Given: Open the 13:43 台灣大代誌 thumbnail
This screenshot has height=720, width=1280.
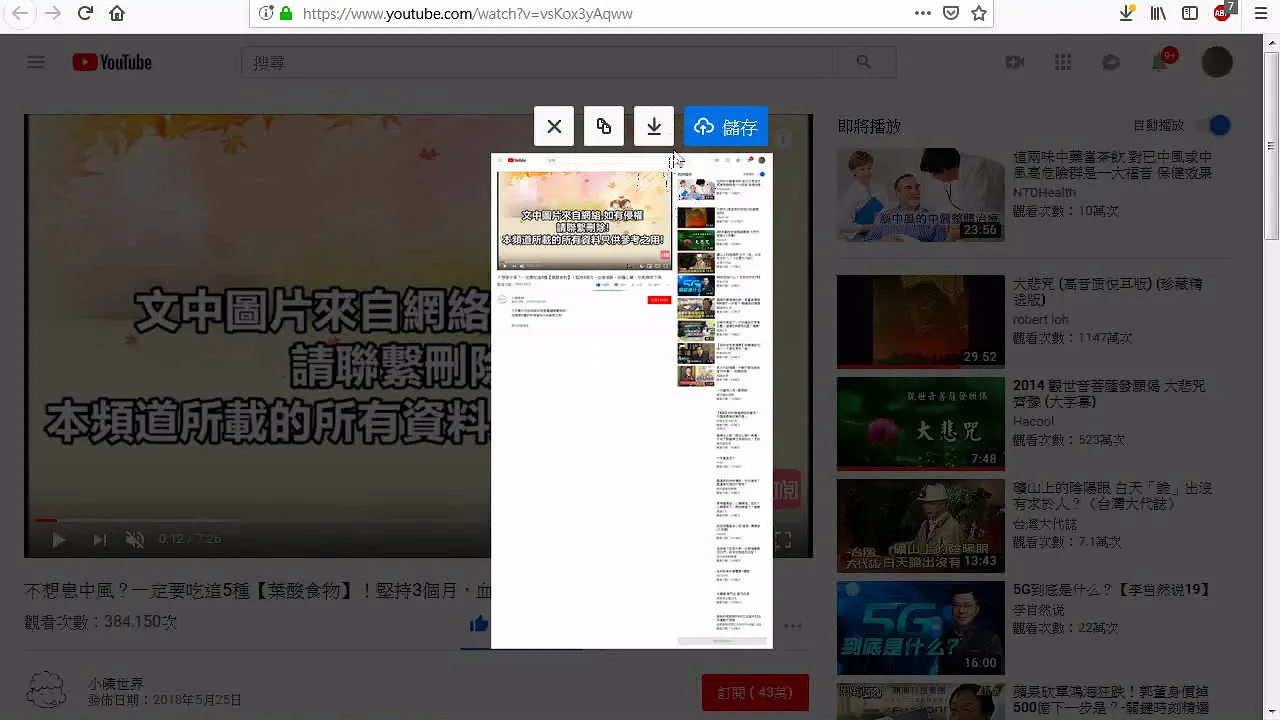Looking at the screenshot, I should (x=920, y=526).
